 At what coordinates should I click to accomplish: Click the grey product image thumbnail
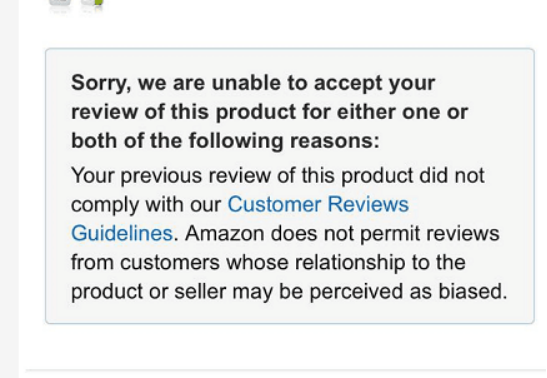[x=60, y=4]
